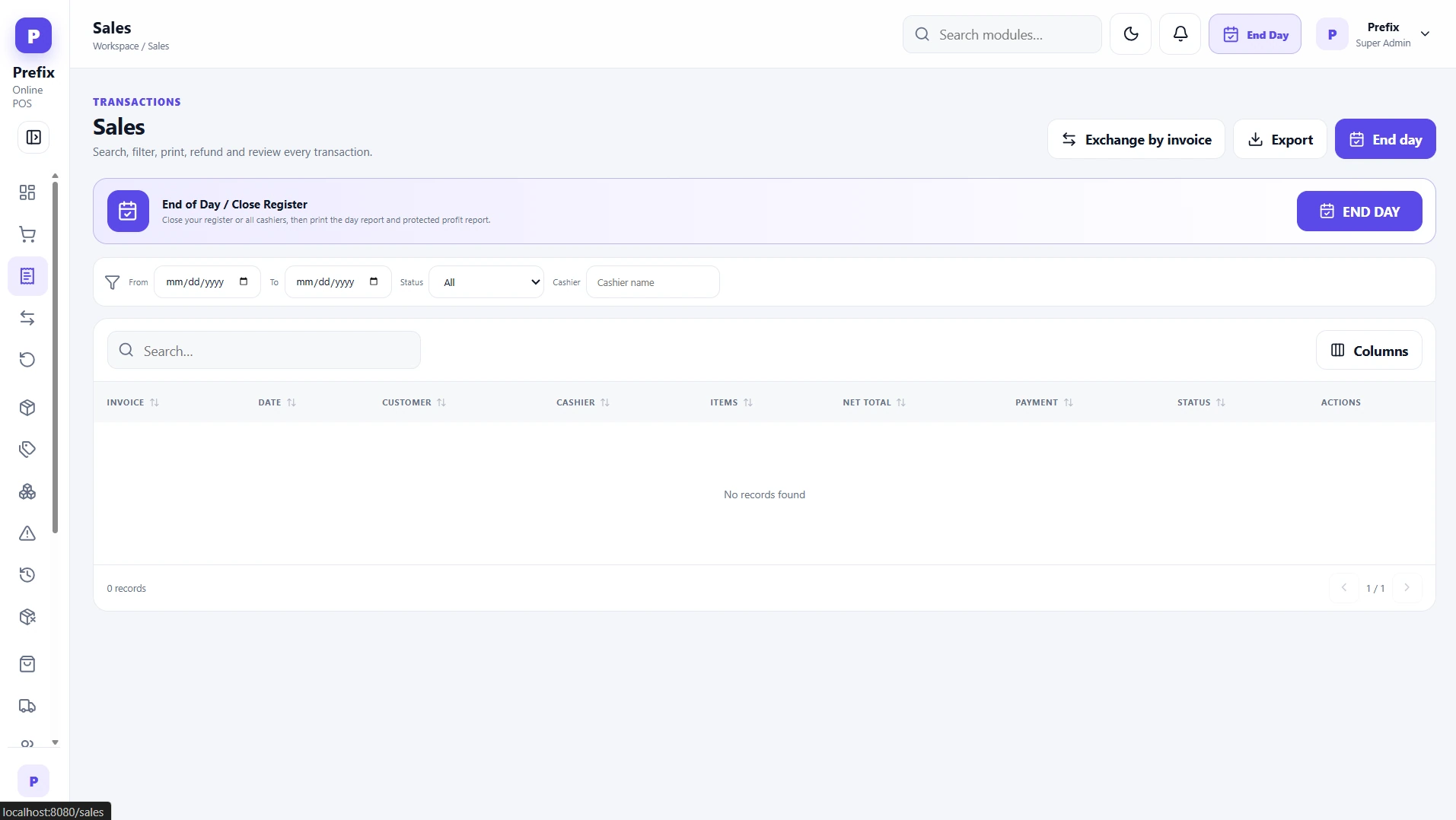Open the stacked cubes sidebar icon
The height and width of the screenshot is (820, 1456).
pyautogui.click(x=27, y=491)
